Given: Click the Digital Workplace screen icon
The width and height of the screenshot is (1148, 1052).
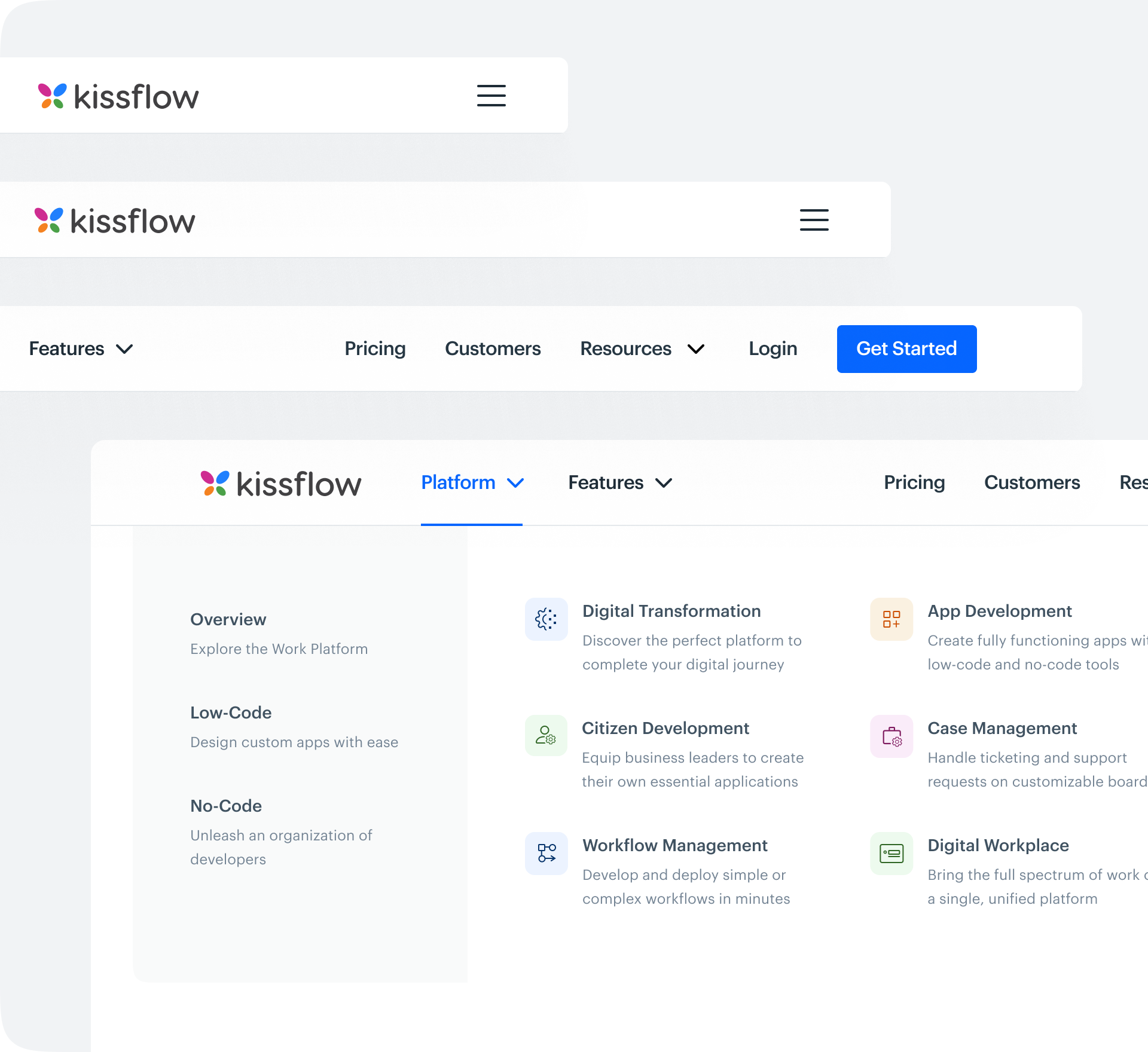Looking at the screenshot, I should point(891,854).
